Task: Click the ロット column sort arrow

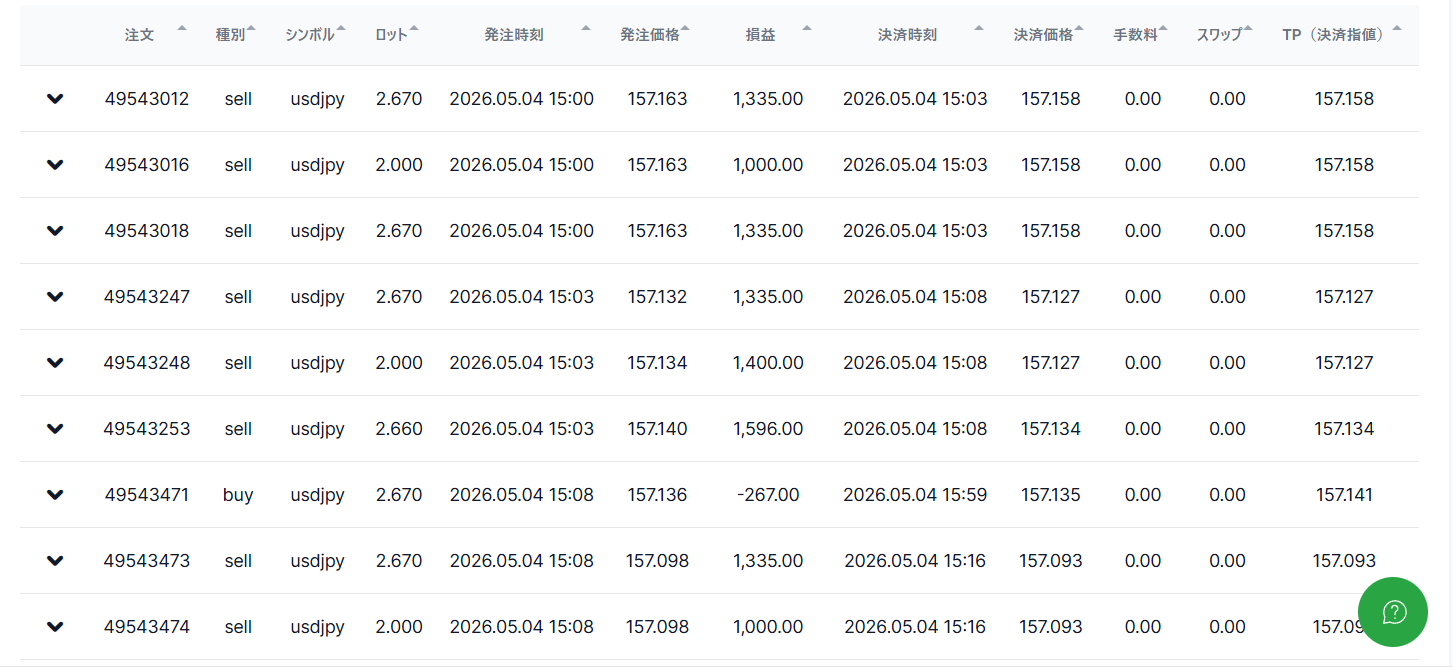Action: pyautogui.click(x=414, y=28)
